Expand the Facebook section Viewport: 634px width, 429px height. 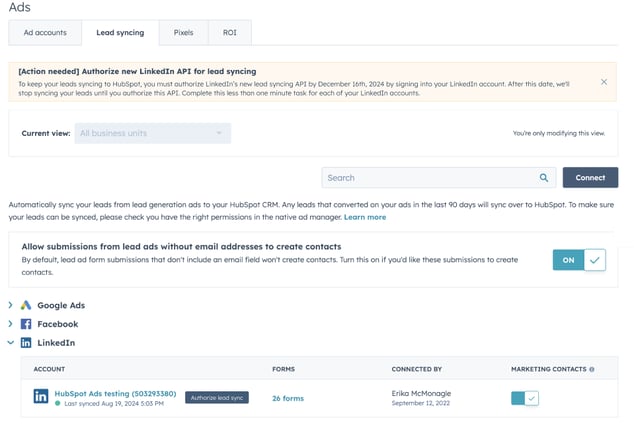11,324
